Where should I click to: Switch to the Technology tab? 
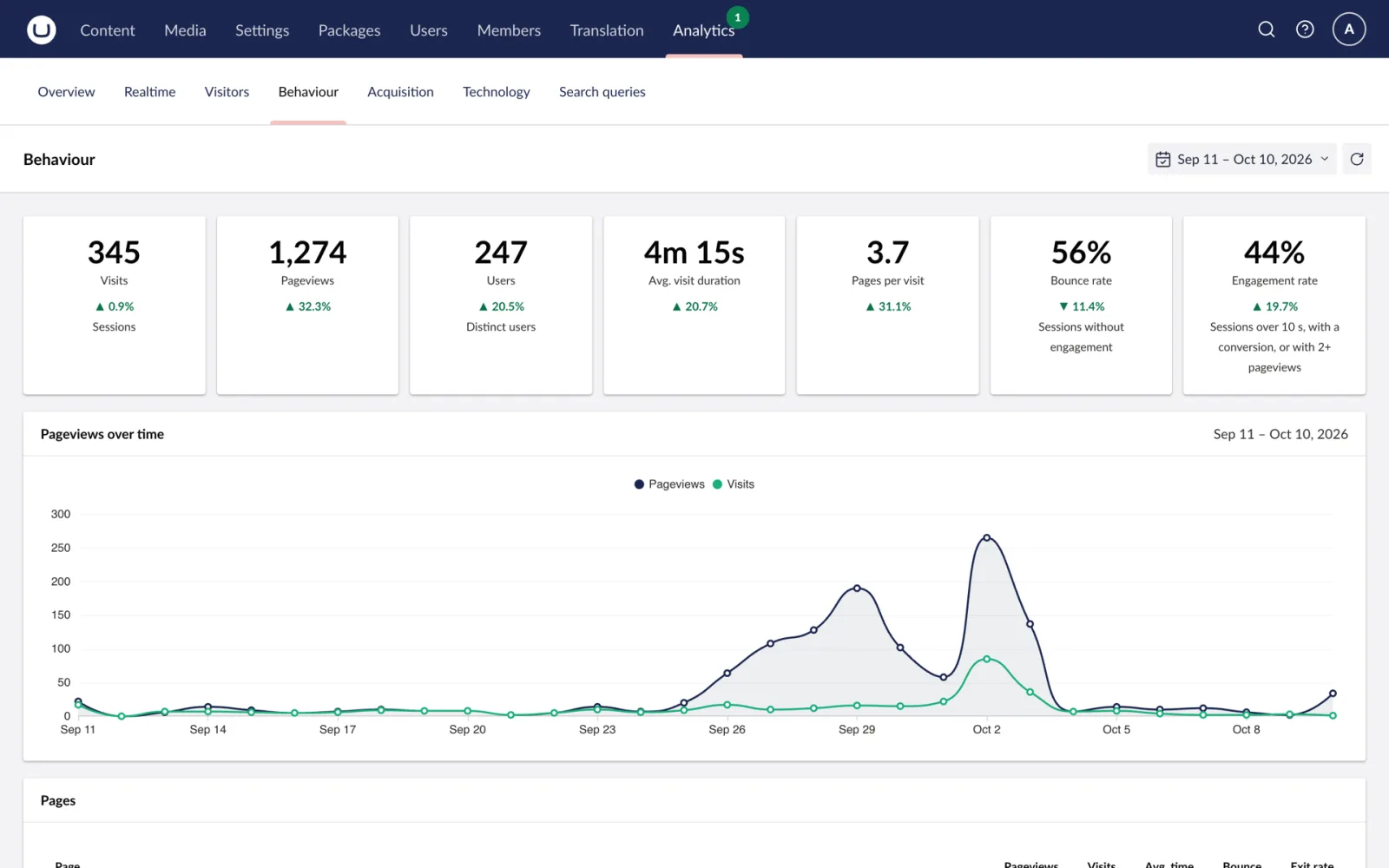pyautogui.click(x=496, y=92)
